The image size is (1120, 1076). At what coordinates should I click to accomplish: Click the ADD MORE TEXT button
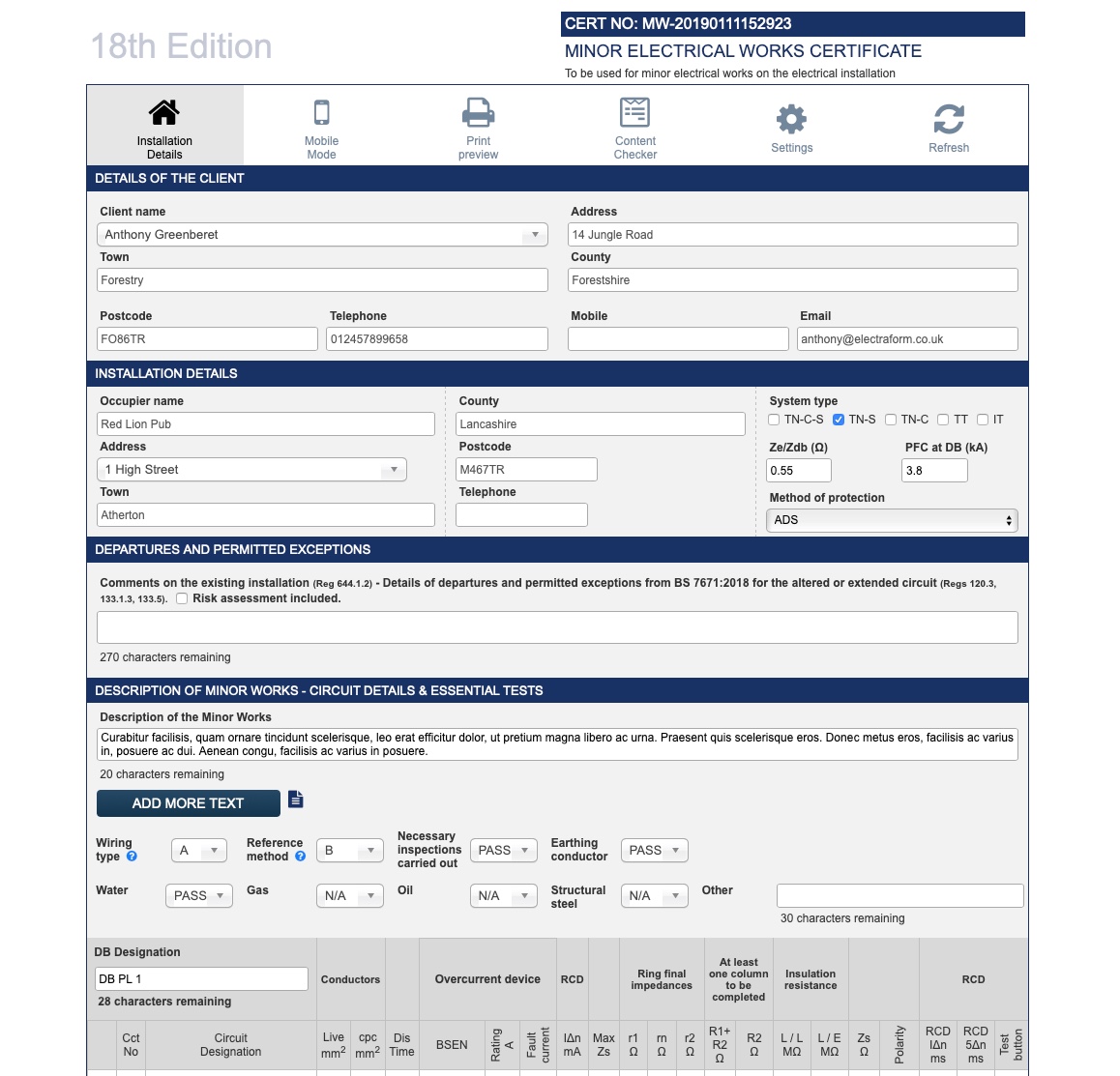pyautogui.click(x=188, y=802)
